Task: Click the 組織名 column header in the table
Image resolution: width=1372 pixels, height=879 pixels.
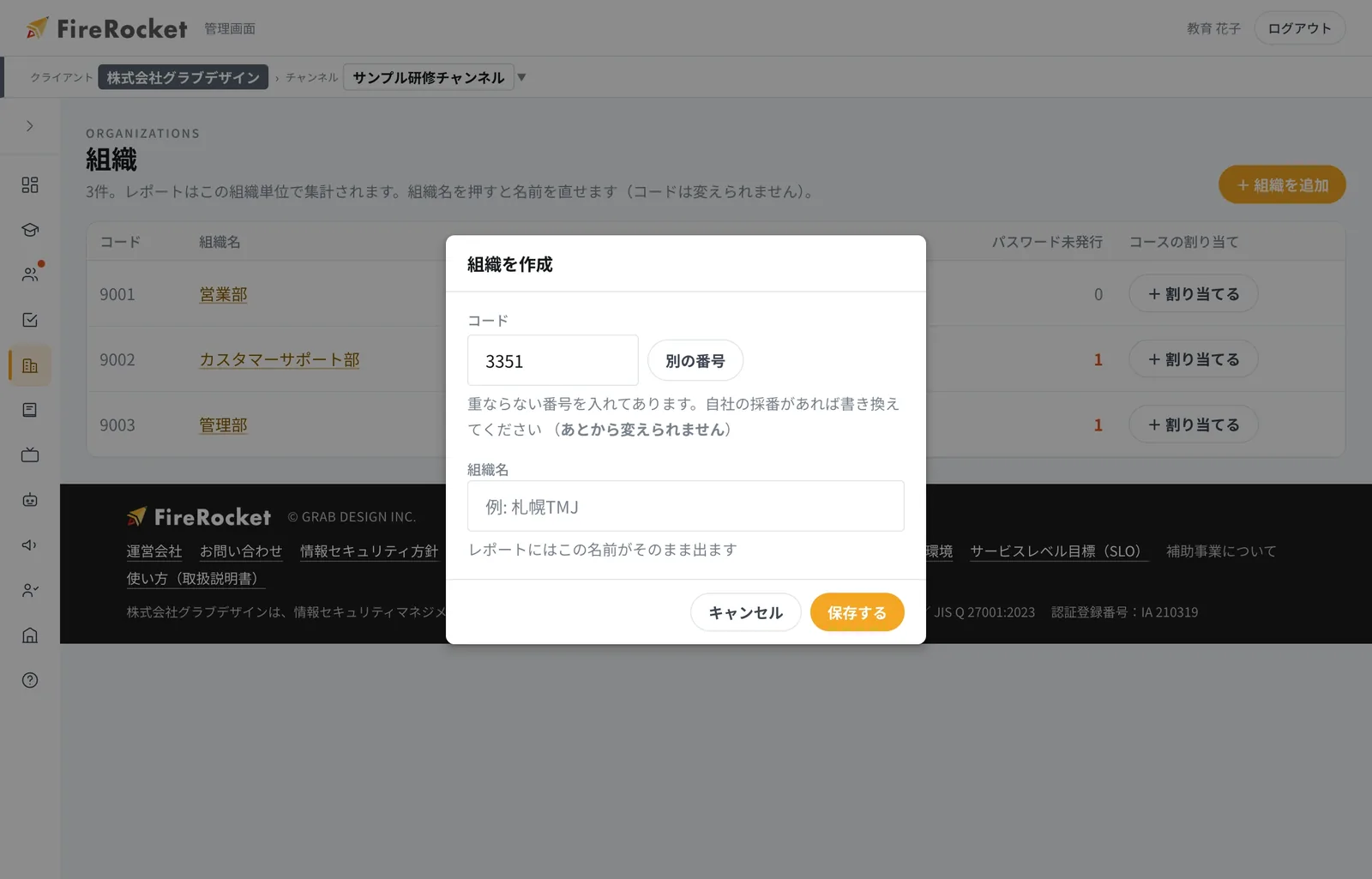Action: click(x=220, y=242)
